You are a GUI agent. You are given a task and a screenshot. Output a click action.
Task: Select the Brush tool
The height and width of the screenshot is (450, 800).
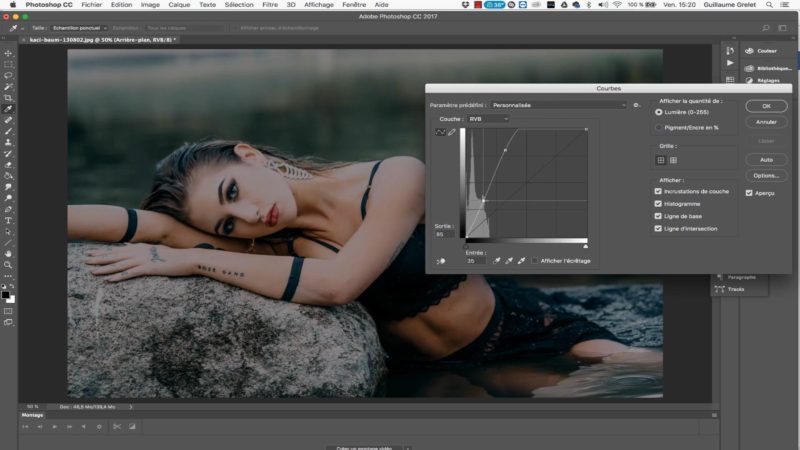[x=8, y=131]
